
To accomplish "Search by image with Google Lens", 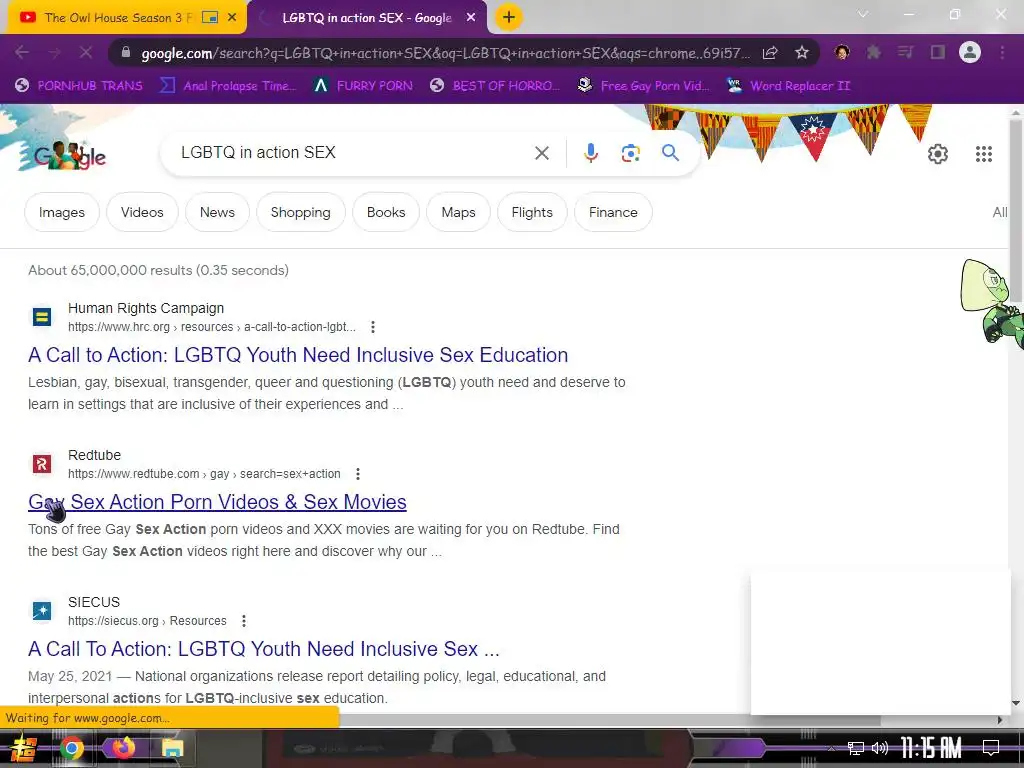I will click(630, 153).
